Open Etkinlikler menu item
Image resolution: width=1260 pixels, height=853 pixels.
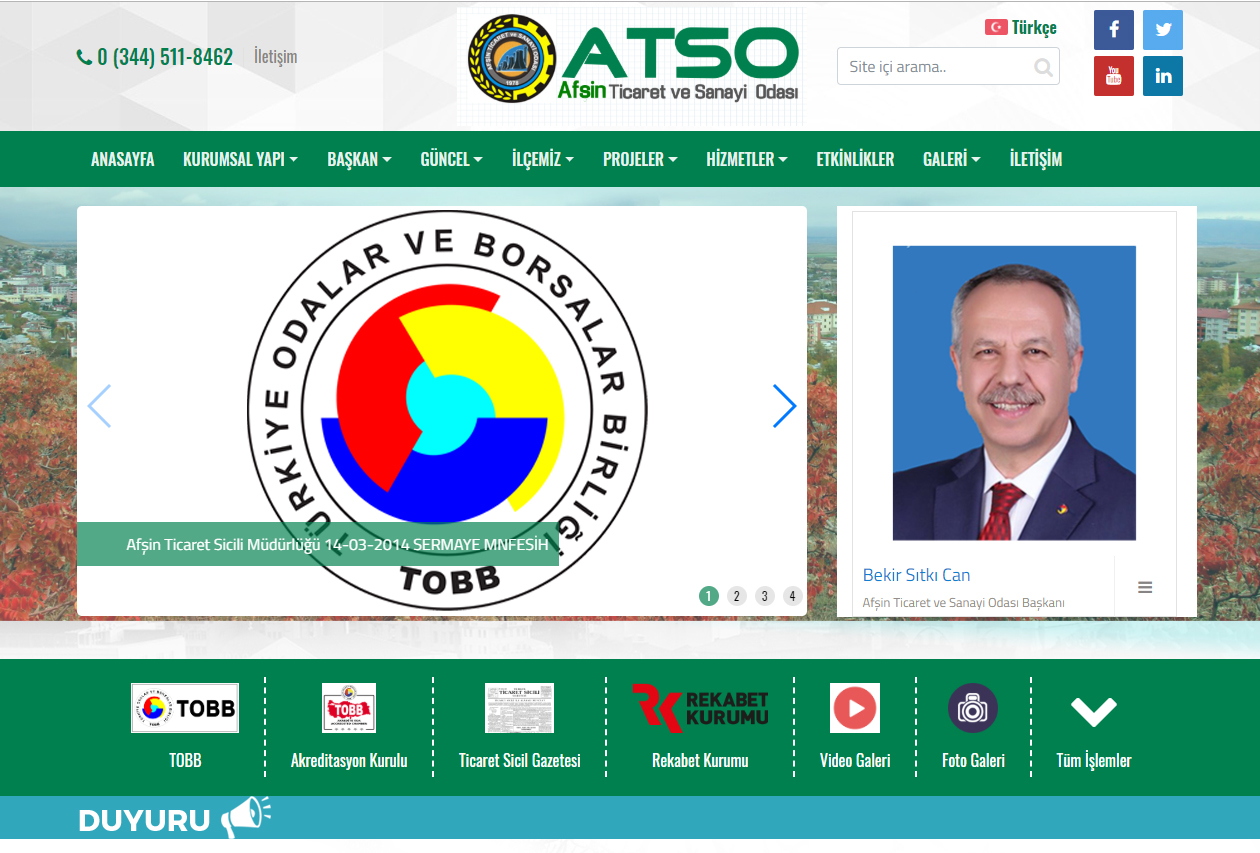point(855,159)
